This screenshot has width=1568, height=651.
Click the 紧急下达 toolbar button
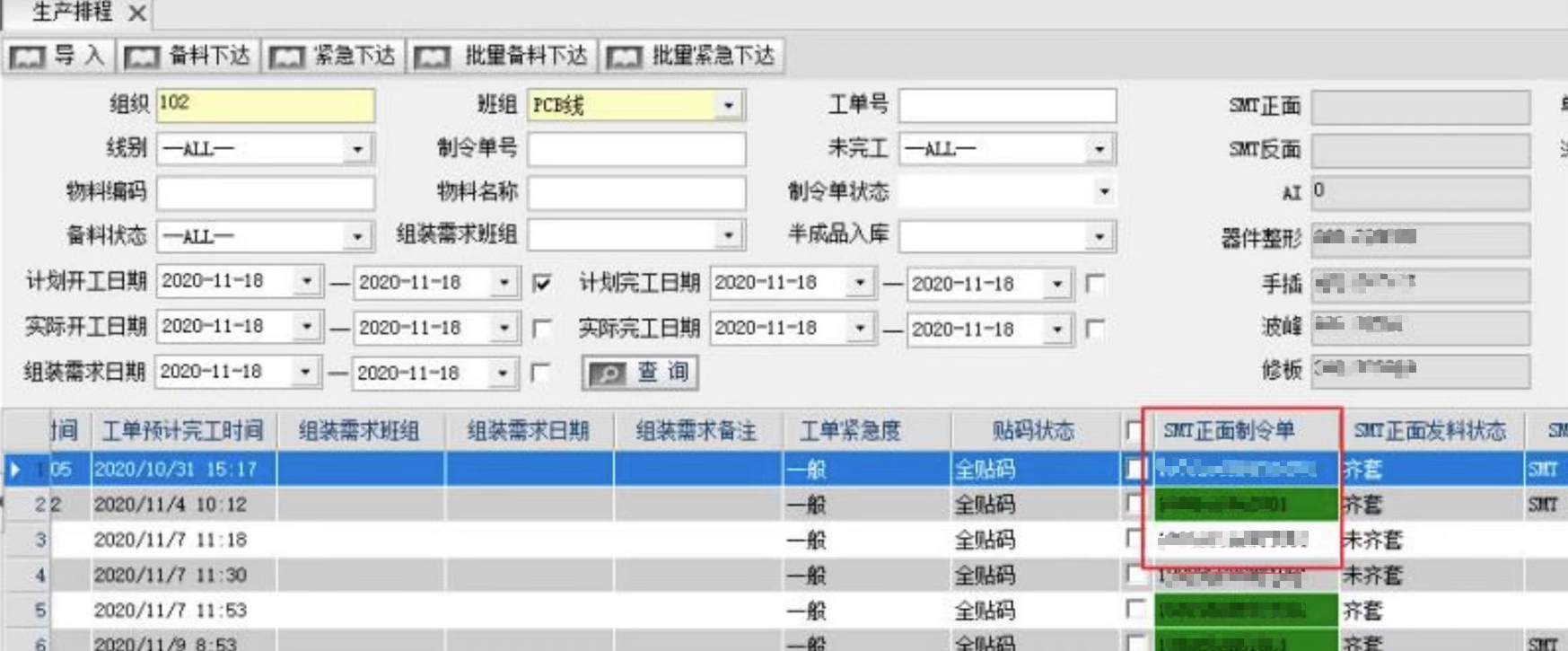pos(334,57)
